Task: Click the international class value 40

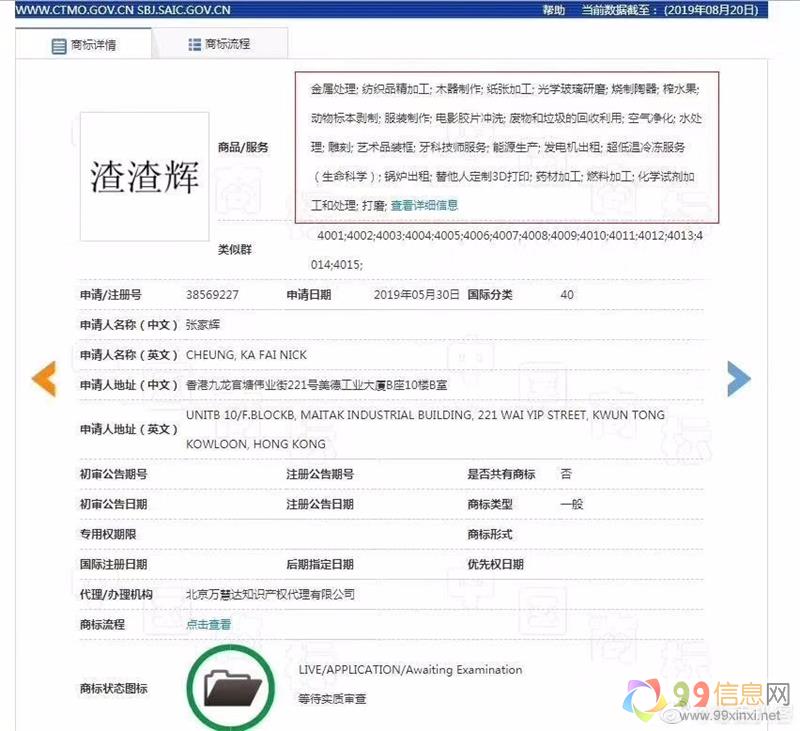Action: point(567,295)
